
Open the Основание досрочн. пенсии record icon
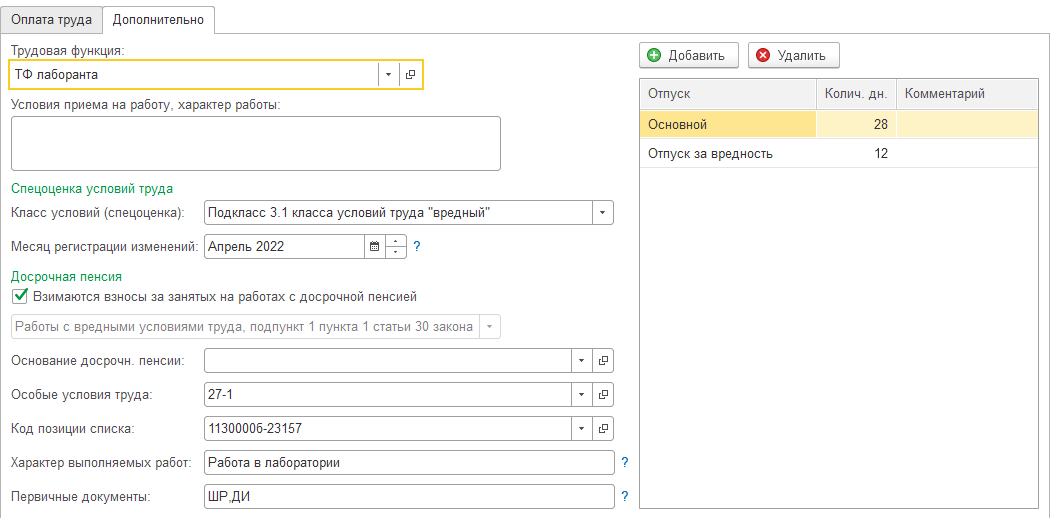(603, 360)
